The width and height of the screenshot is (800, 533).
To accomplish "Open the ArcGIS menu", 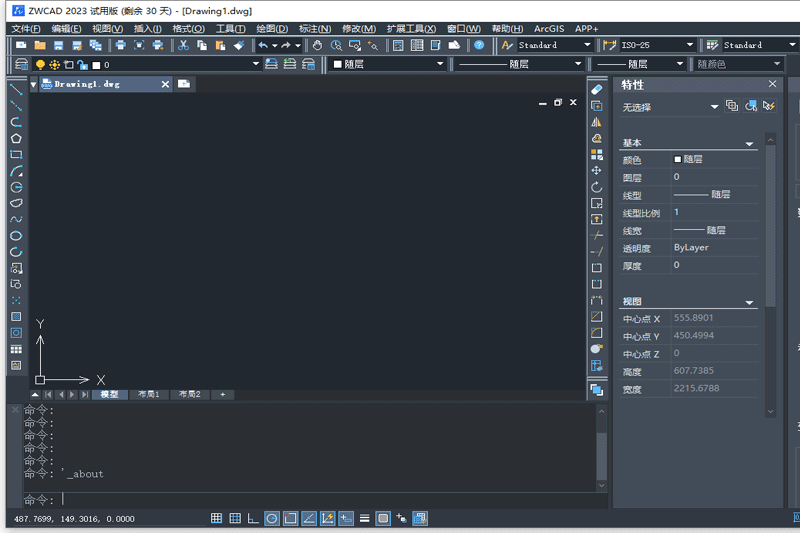I will click(549, 29).
